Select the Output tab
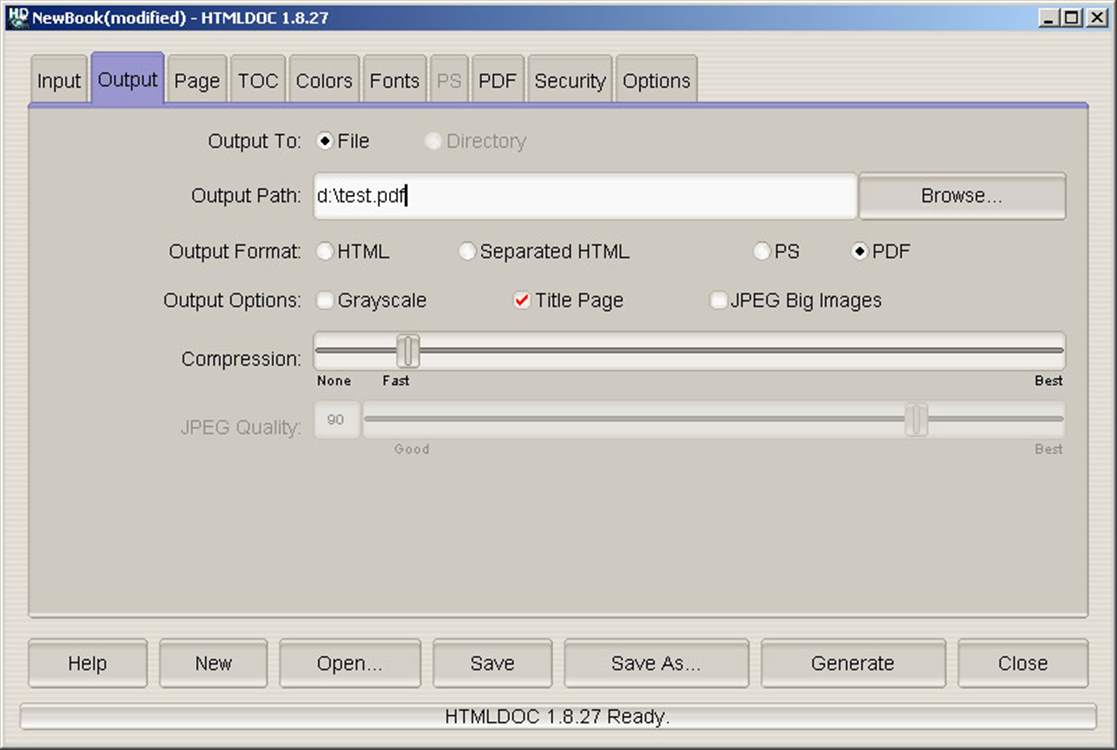Screen dimensions: 1117x750 tap(128, 78)
